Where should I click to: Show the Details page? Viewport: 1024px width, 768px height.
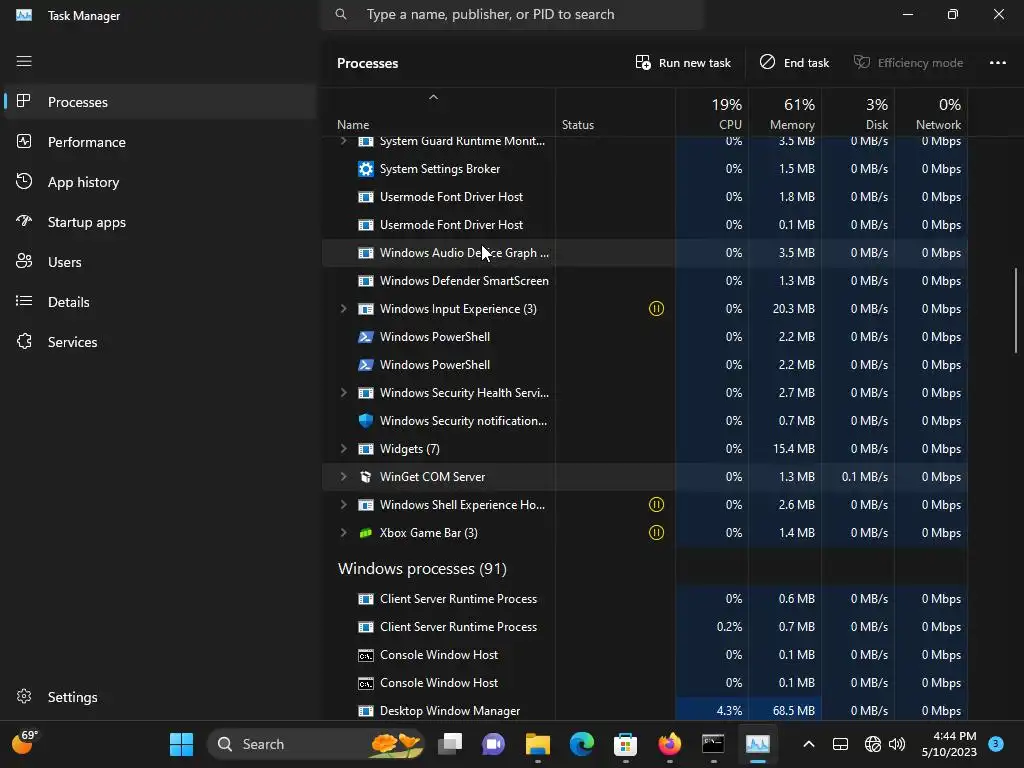pos(159,302)
